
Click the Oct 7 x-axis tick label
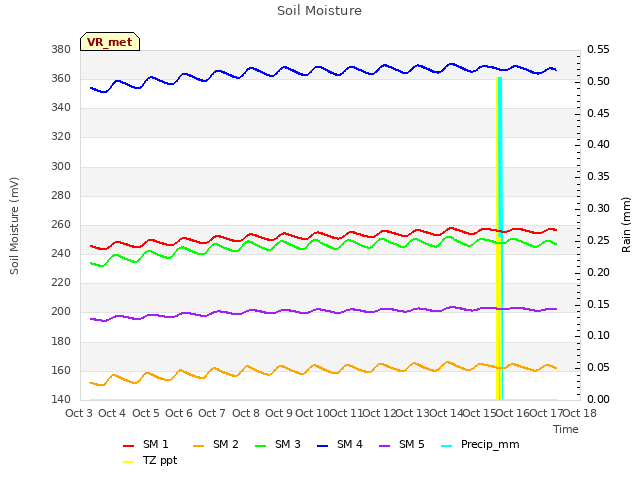[212, 413]
